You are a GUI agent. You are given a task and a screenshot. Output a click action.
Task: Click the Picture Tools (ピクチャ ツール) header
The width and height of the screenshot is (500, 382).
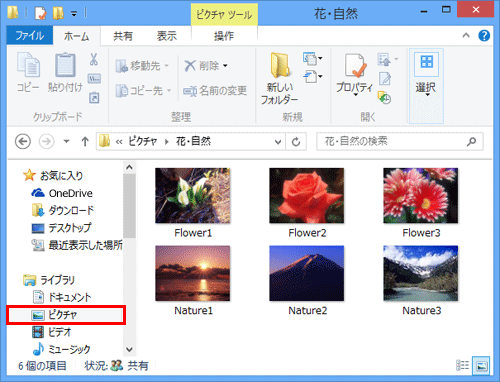click(224, 15)
